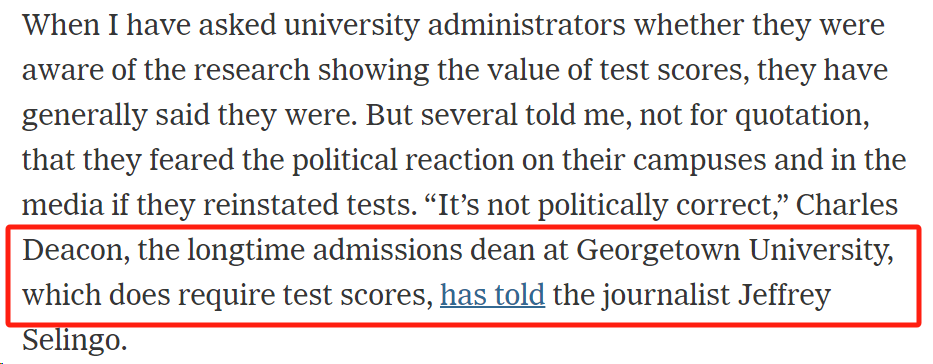This screenshot has height=364, width=933.
Task: Click the name 'Charles' ending the fifth line
Action: pyautogui.click(x=847, y=205)
